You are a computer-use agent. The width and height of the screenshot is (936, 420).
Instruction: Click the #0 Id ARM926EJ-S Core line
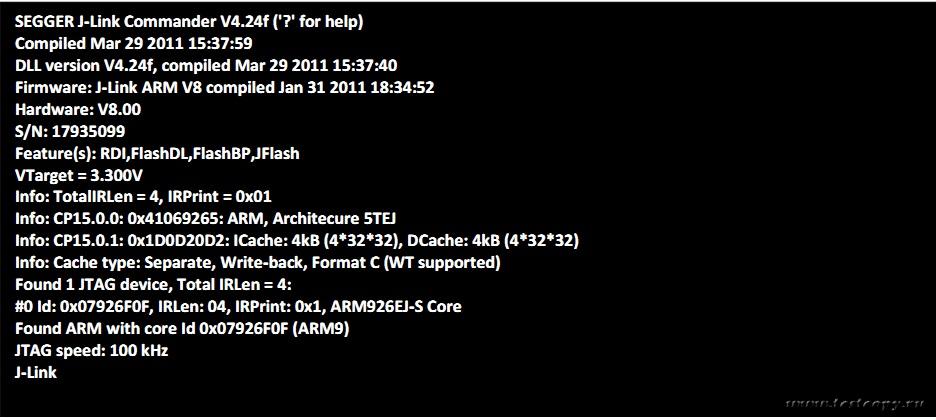click(238, 307)
